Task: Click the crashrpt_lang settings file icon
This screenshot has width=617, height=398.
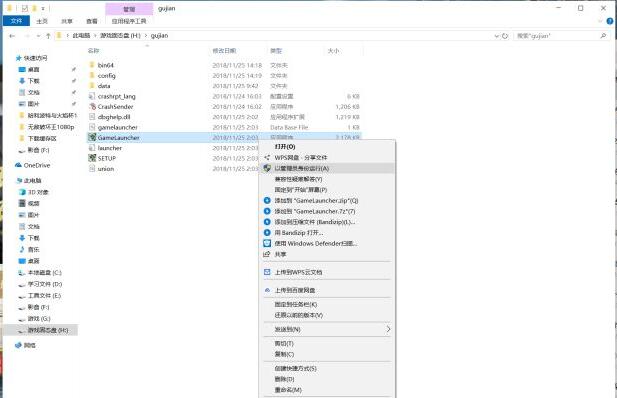Action: 92,96
